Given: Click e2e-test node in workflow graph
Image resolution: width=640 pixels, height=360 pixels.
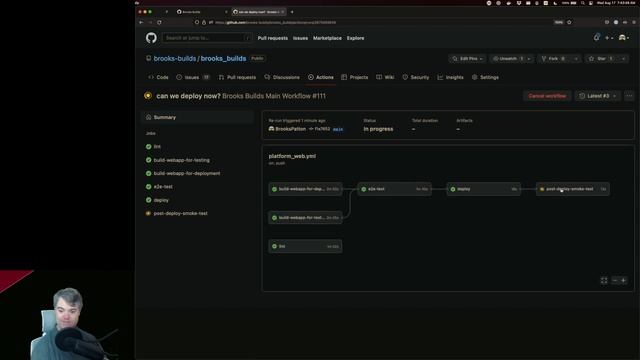Looking at the screenshot, I should click(394, 189).
